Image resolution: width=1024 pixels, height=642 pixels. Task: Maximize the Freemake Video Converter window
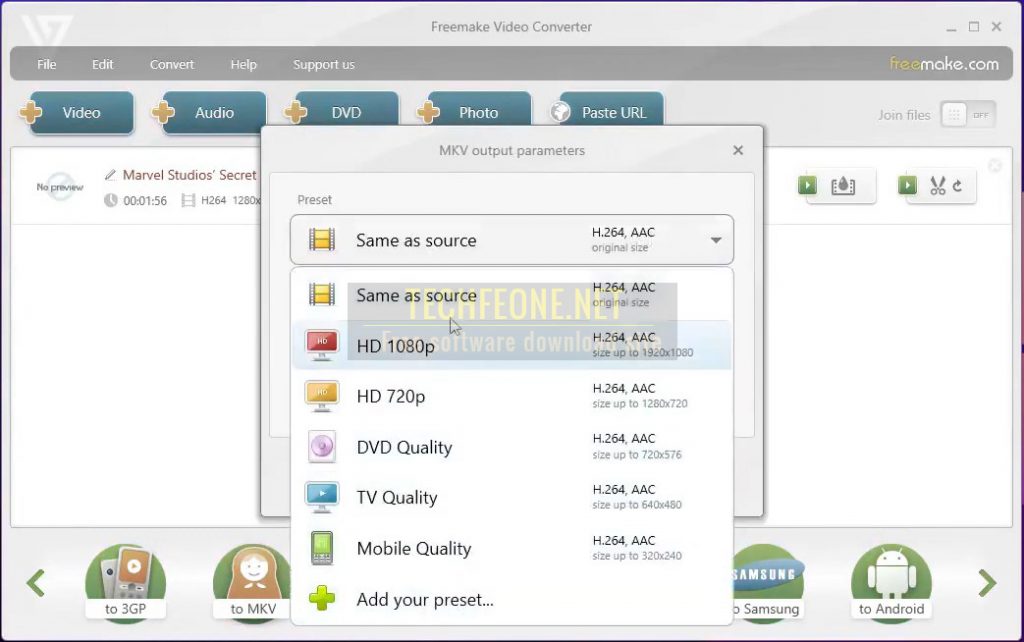coord(974,27)
